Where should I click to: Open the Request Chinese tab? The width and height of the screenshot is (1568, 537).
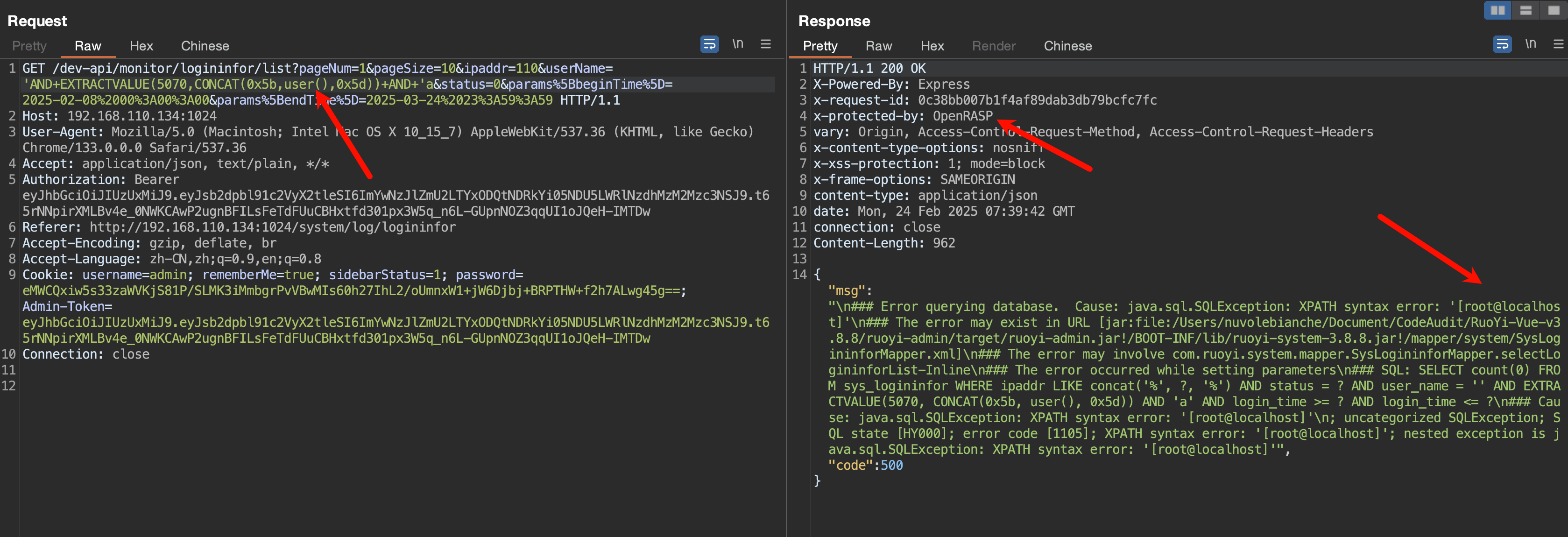pyautogui.click(x=205, y=46)
